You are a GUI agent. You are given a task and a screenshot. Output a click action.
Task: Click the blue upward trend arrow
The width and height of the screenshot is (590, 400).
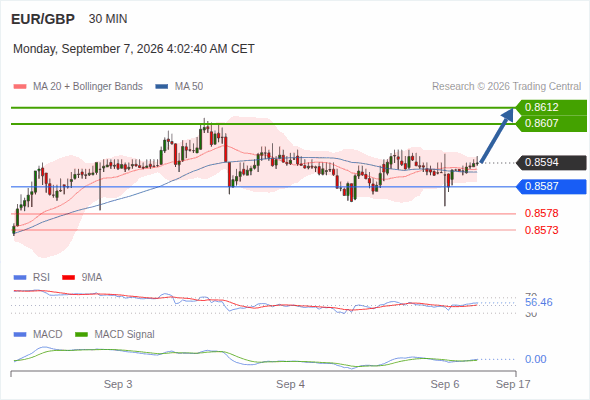pos(497,135)
